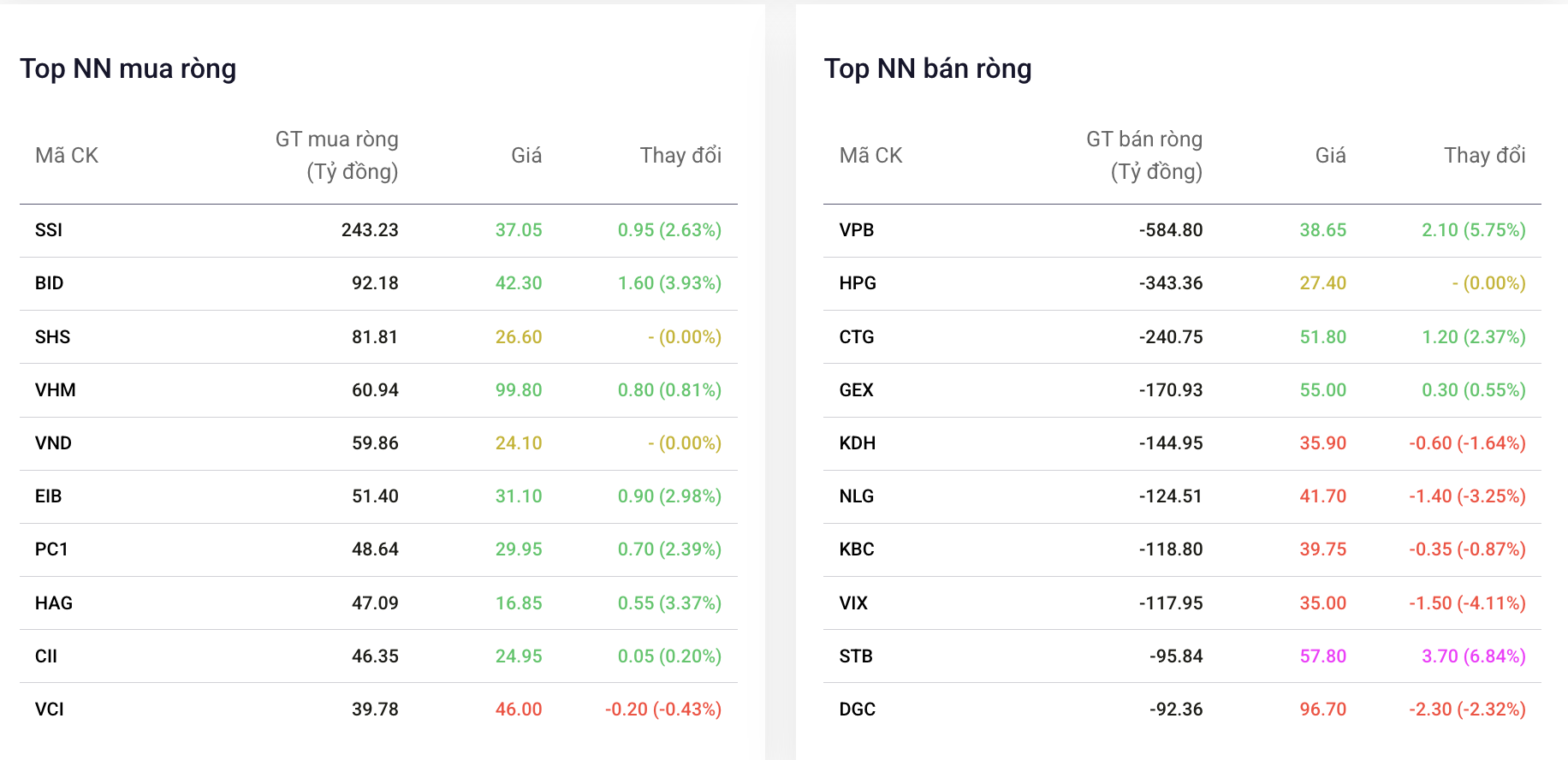Image resolution: width=1568 pixels, height=760 pixels.
Task: Click EIB change 0.90 (2.98%)
Action: [x=670, y=496]
